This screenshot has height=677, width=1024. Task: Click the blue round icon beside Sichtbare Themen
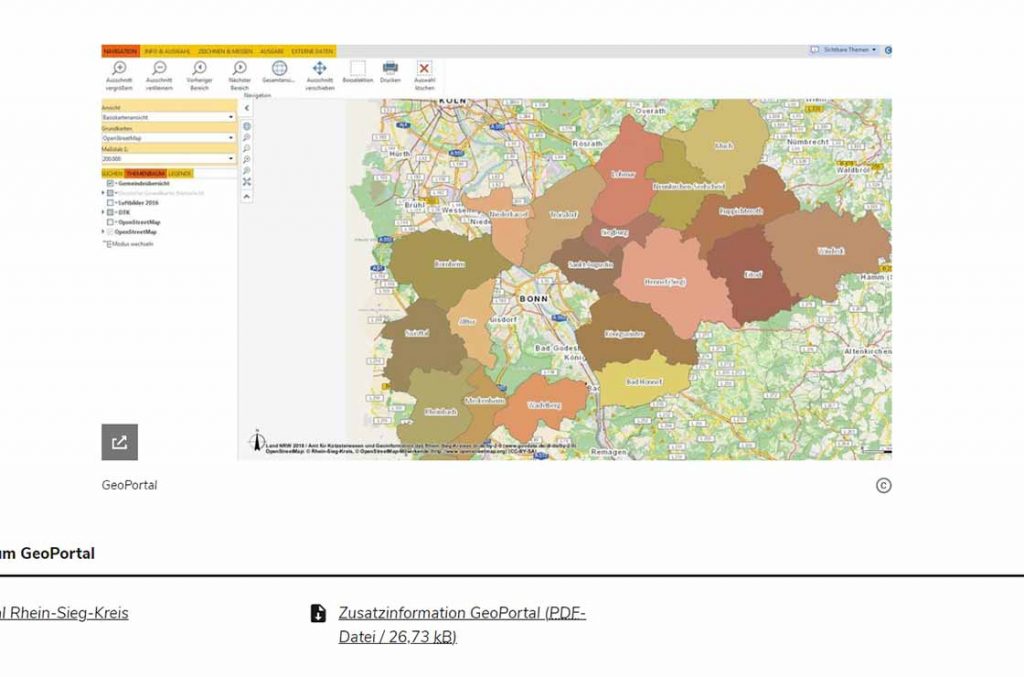click(888, 50)
